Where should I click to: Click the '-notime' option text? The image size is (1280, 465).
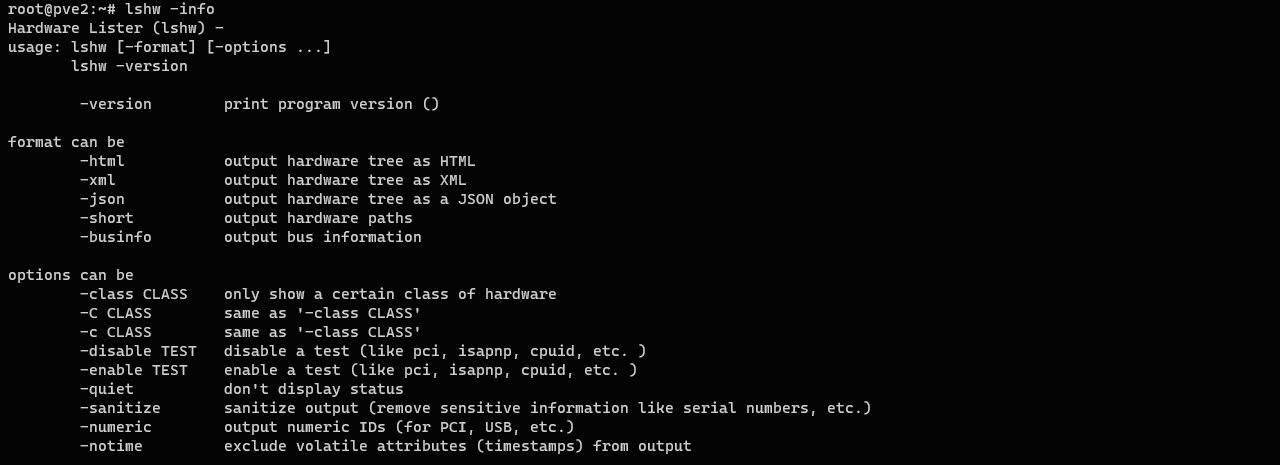[x=111, y=446]
